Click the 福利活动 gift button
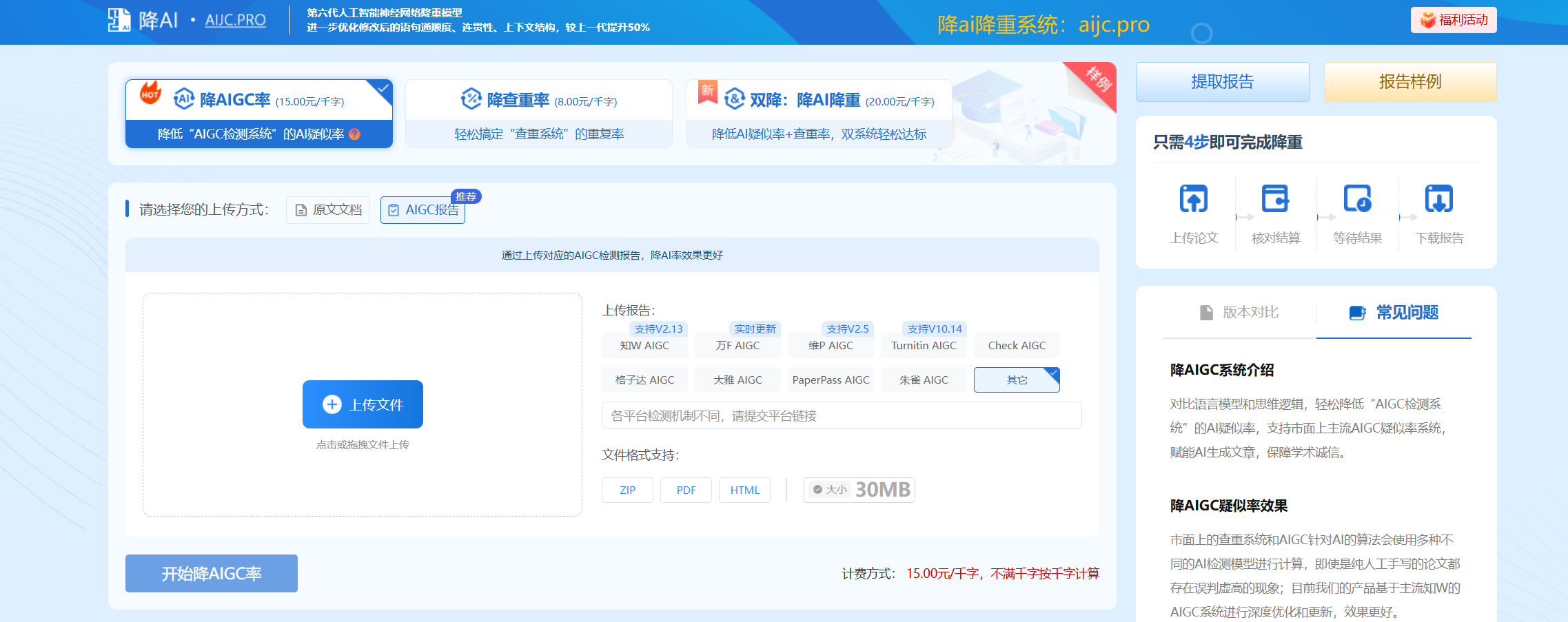The height and width of the screenshot is (622, 1568). click(x=1454, y=20)
